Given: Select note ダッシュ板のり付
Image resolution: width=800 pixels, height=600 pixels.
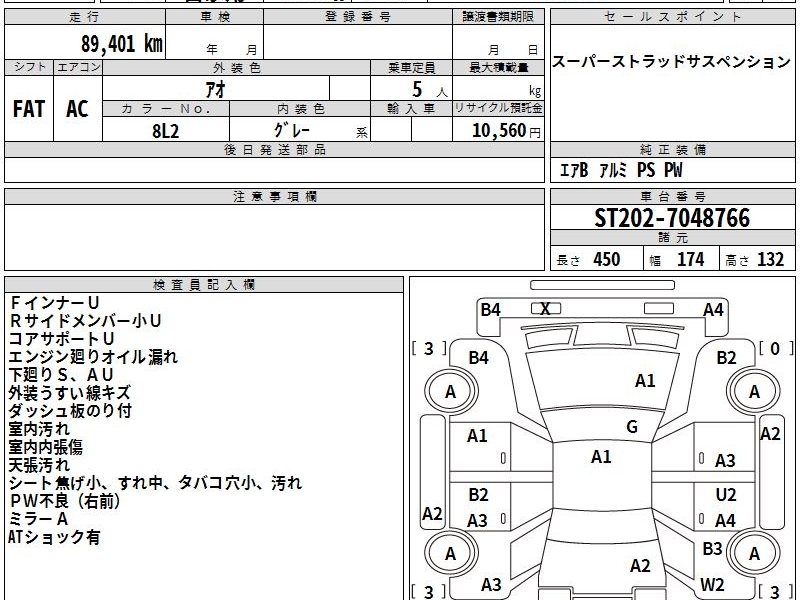Looking at the screenshot, I should click(x=70, y=411).
